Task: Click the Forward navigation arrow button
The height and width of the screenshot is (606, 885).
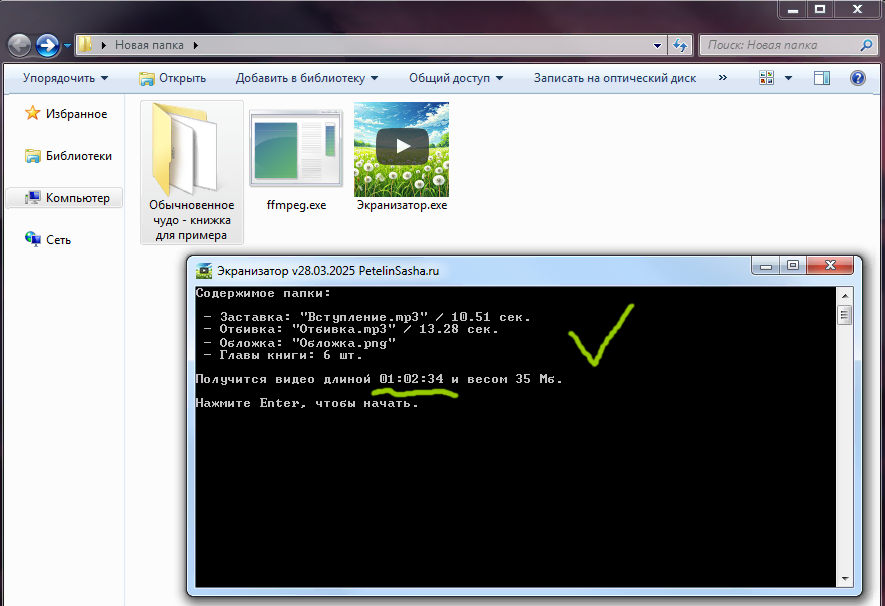Action: (47, 45)
